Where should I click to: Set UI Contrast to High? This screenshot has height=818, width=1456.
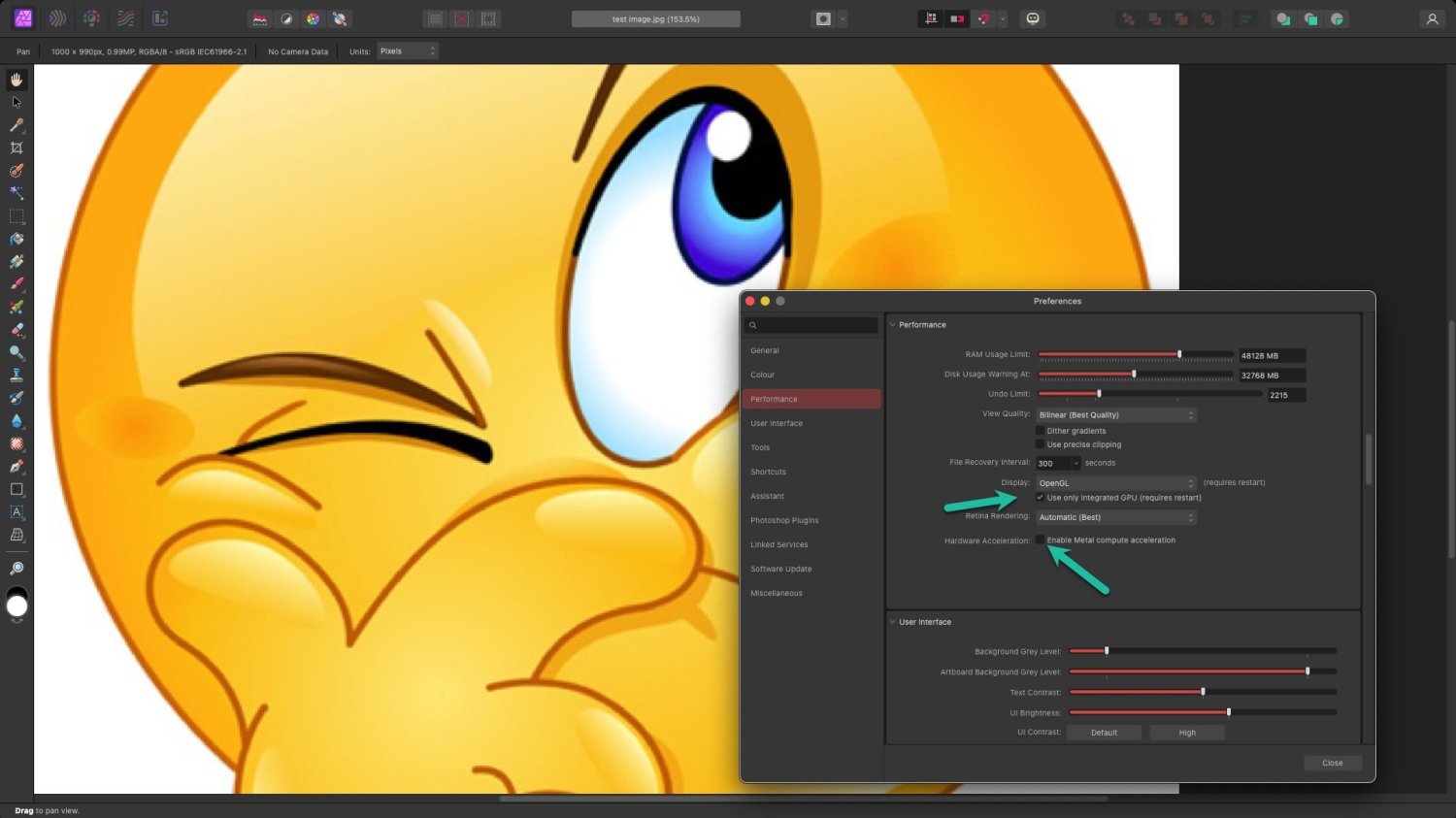(1187, 733)
